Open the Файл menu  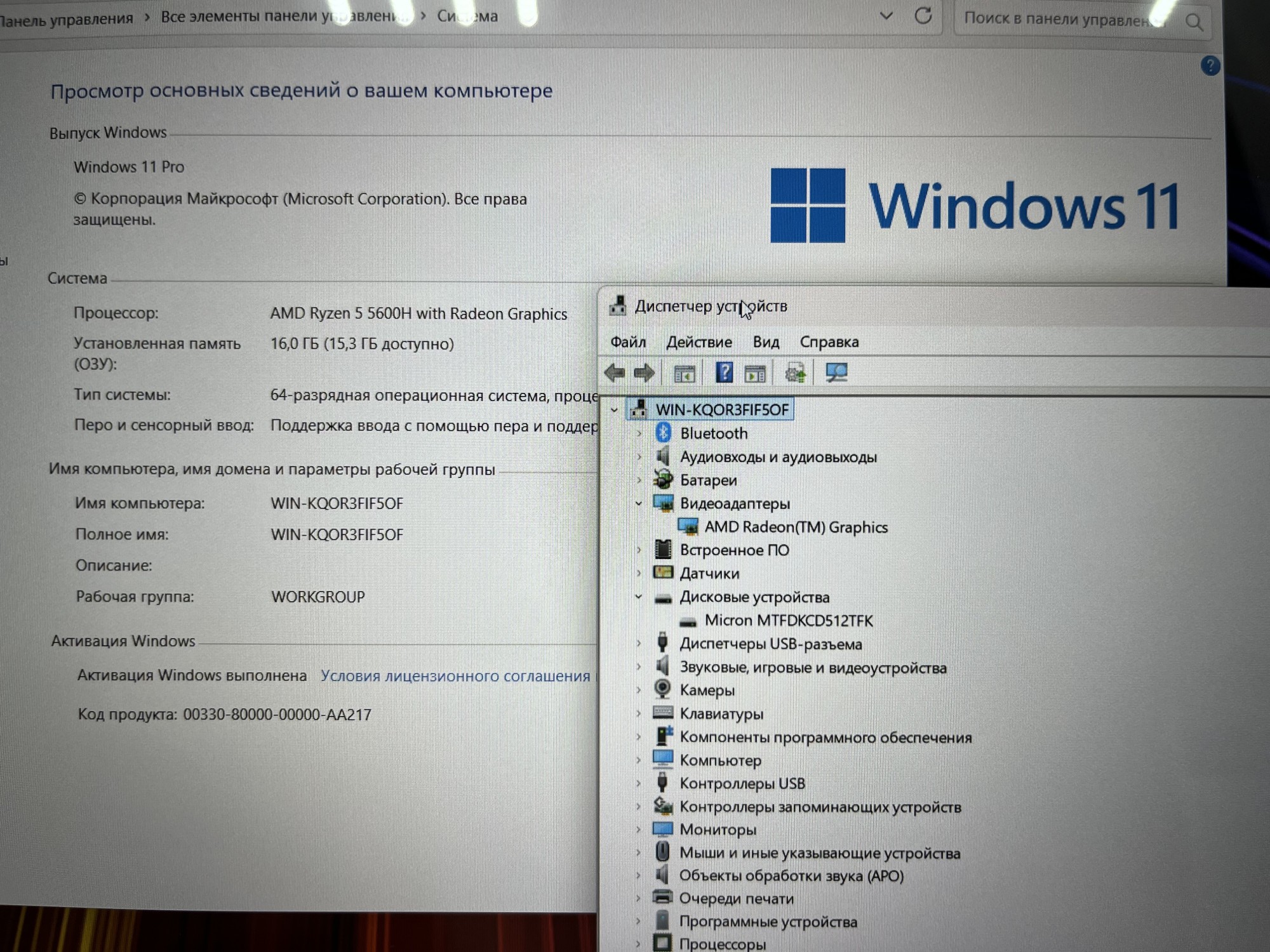pyautogui.click(x=627, y=342)
